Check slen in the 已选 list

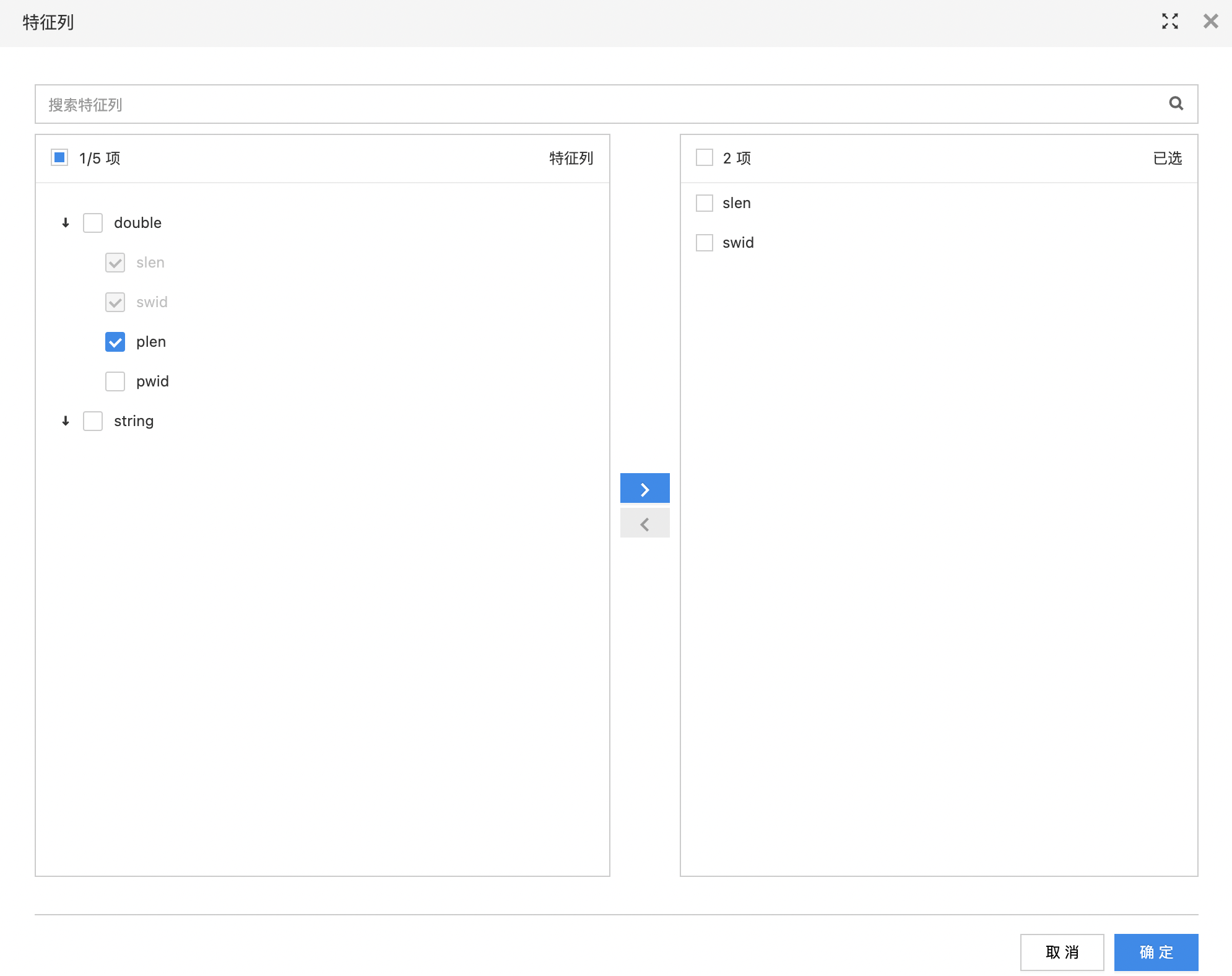click(x=705, y=203)
